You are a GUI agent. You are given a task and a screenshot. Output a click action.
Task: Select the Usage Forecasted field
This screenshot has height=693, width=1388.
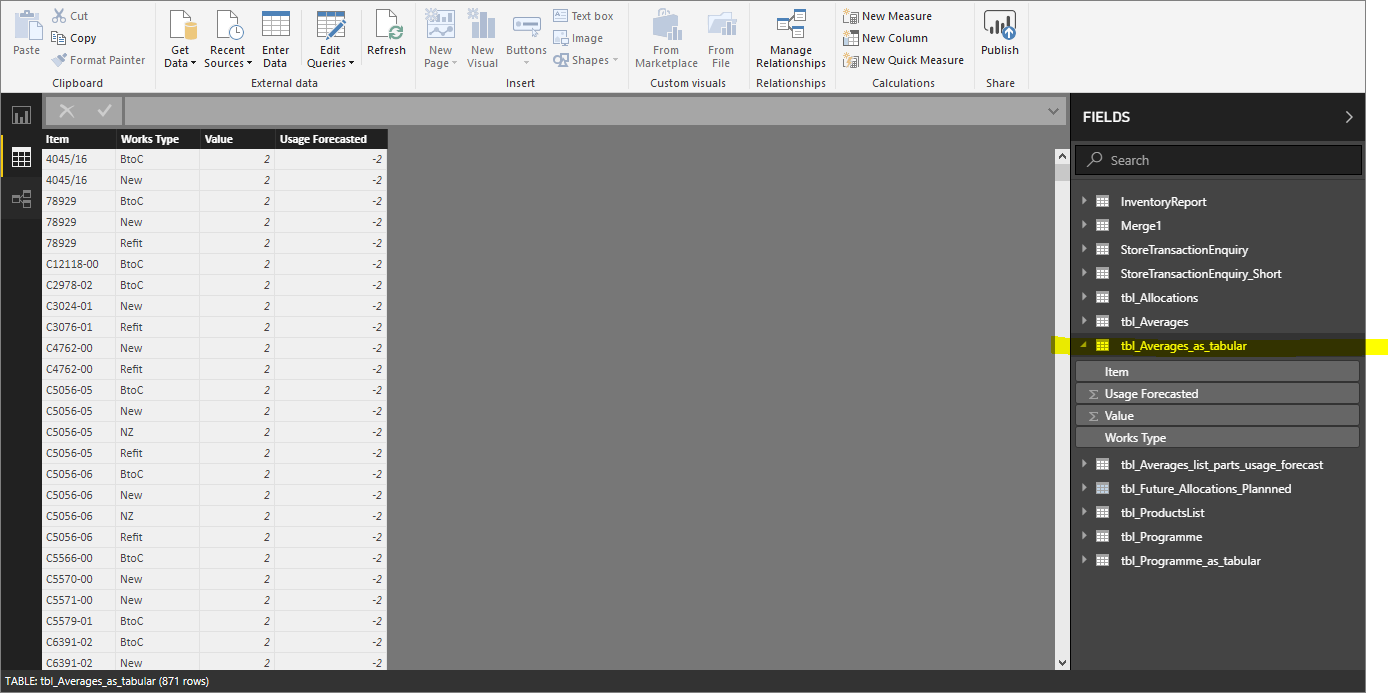point(1217,393)
